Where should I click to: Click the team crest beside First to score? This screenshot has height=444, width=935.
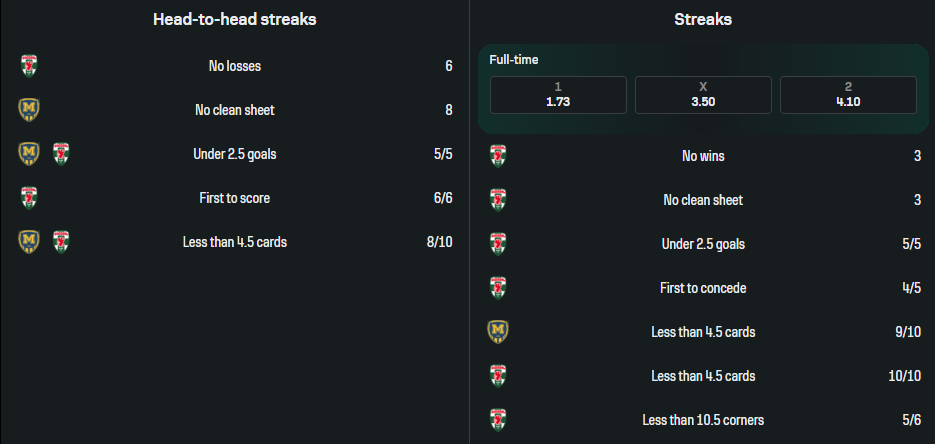29,198
